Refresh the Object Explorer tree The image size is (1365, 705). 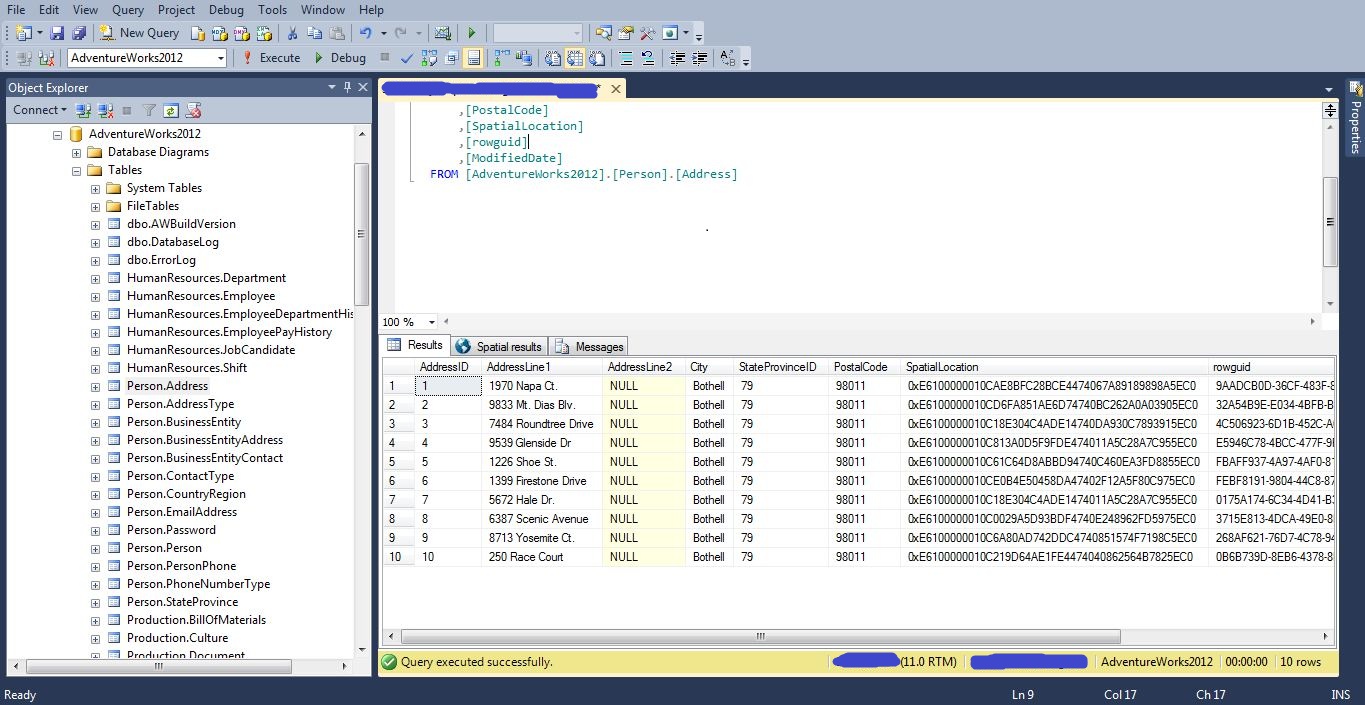(171, 110)
